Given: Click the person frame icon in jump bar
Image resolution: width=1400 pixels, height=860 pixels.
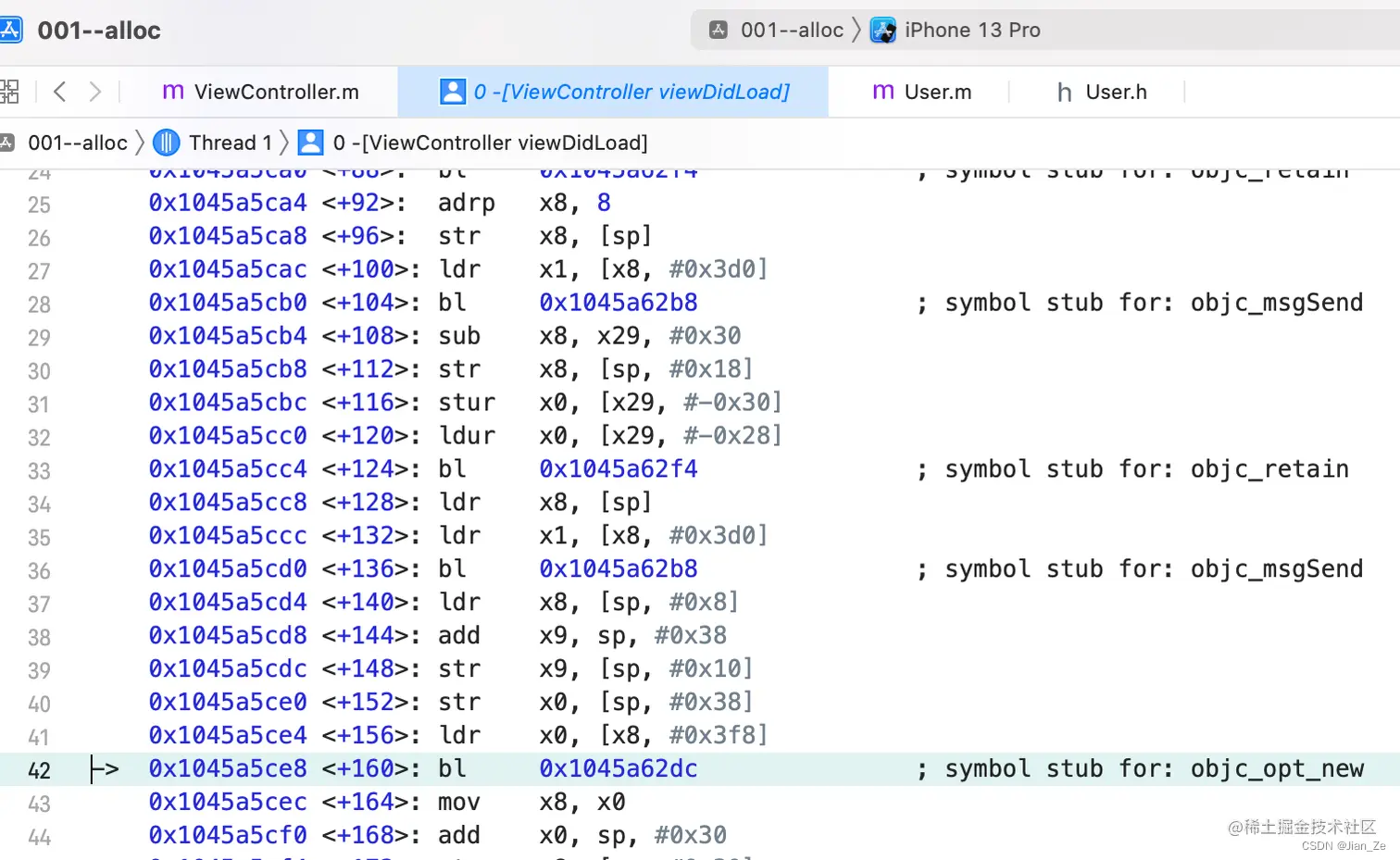Looking at the screenshot, I should (x=311, y=143).
